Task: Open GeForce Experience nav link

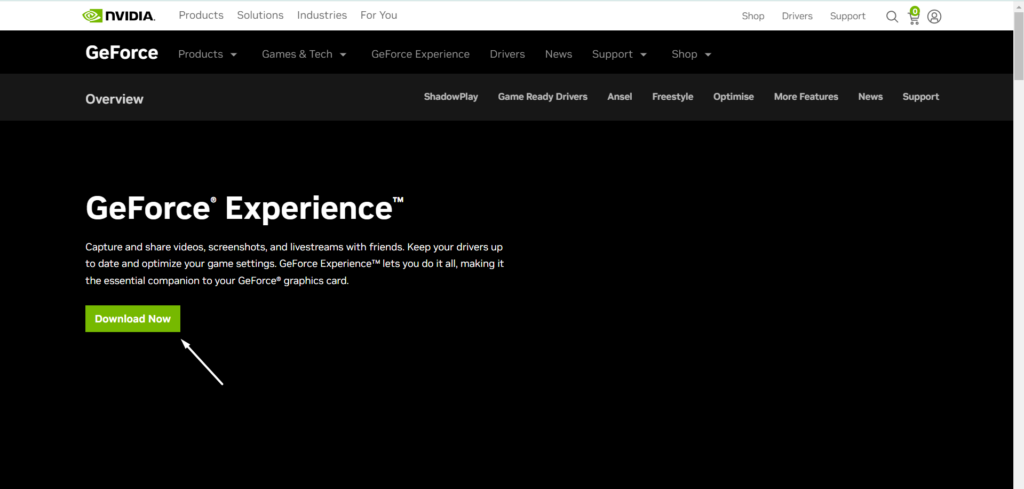Action: click(421, 54)
